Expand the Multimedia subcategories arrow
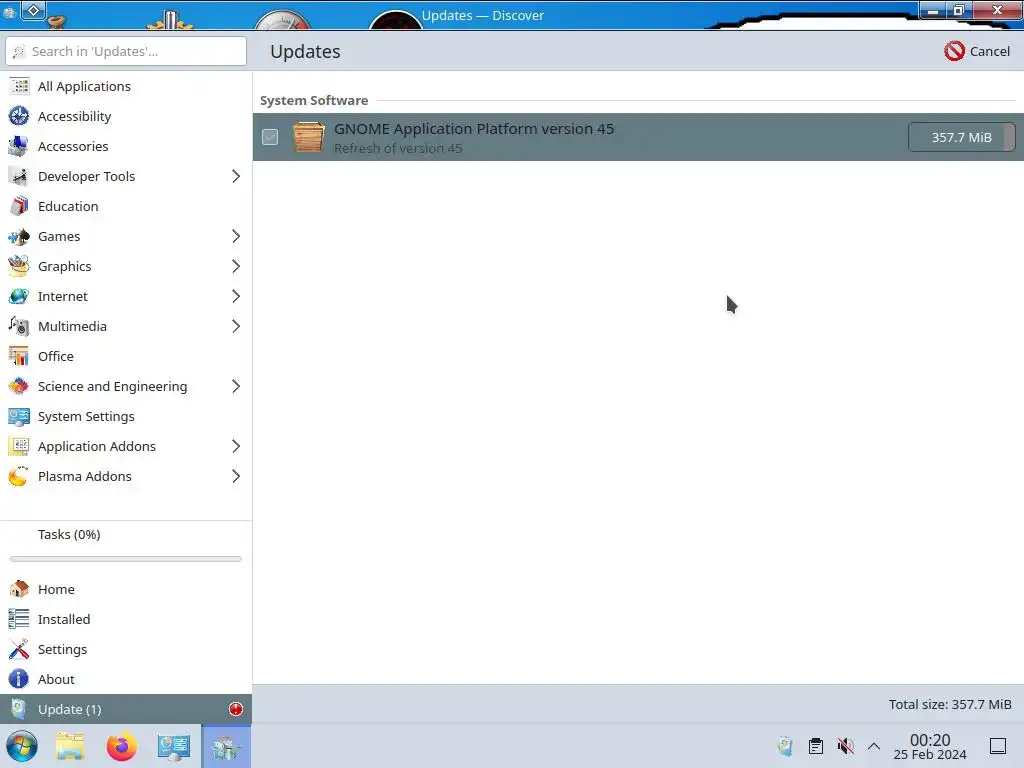Viewport: 1024px width, 768px height. [x=236, y=327]
